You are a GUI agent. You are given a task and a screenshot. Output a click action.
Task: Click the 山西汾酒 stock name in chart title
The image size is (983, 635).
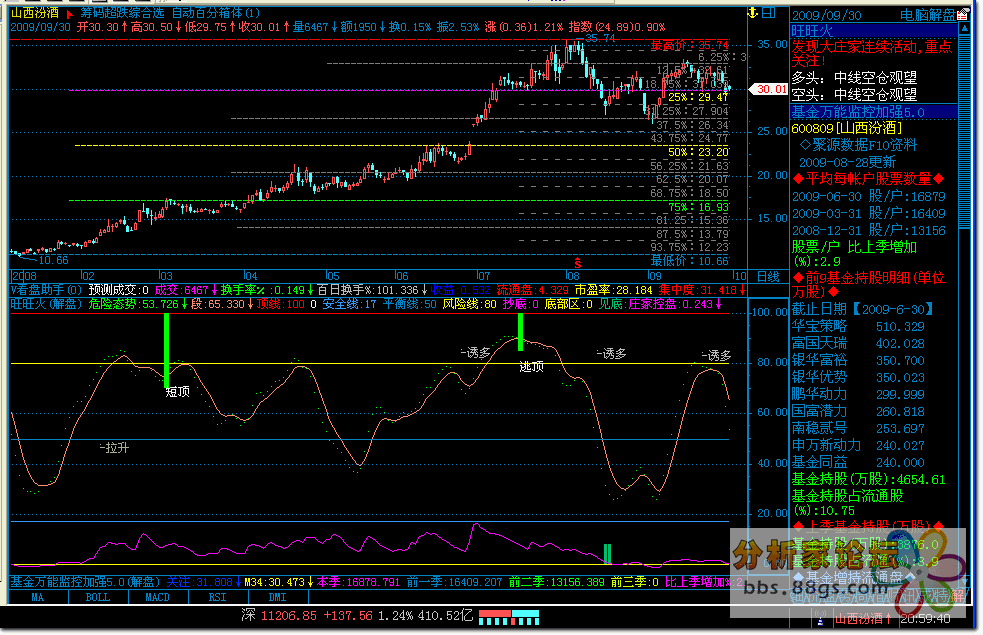click(x=35, y=13)
